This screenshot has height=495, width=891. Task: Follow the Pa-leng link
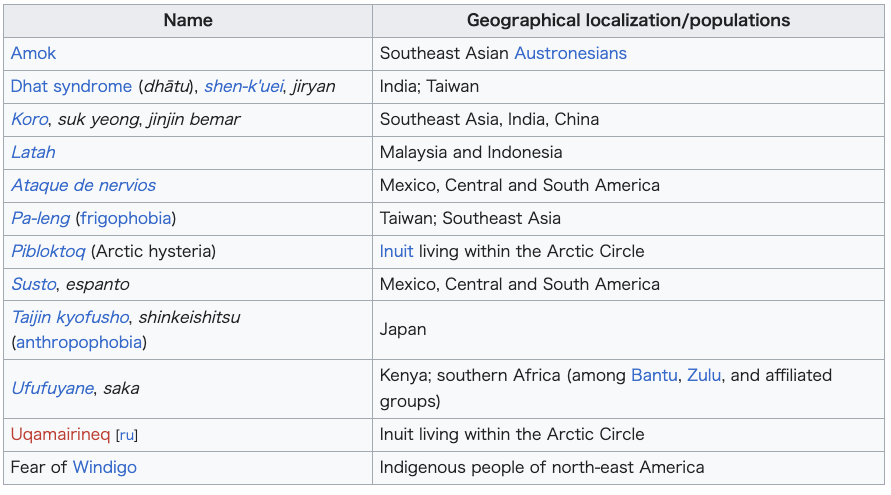[x=40, y=218]
